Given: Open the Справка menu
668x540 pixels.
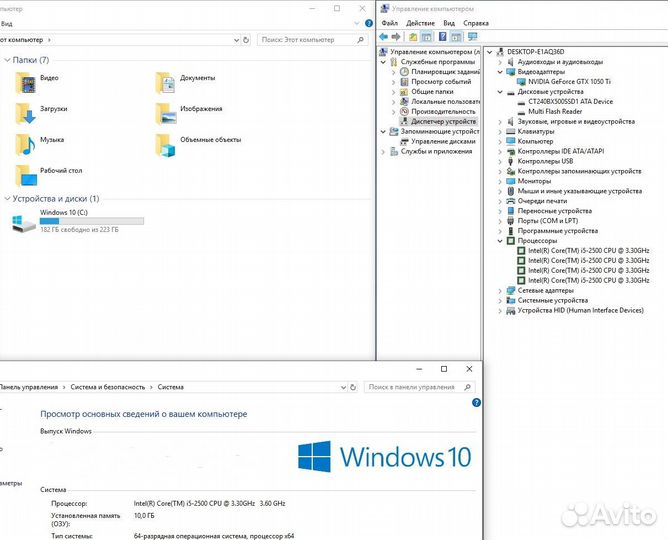Looking at the screenshot, I should pos(477,22).
